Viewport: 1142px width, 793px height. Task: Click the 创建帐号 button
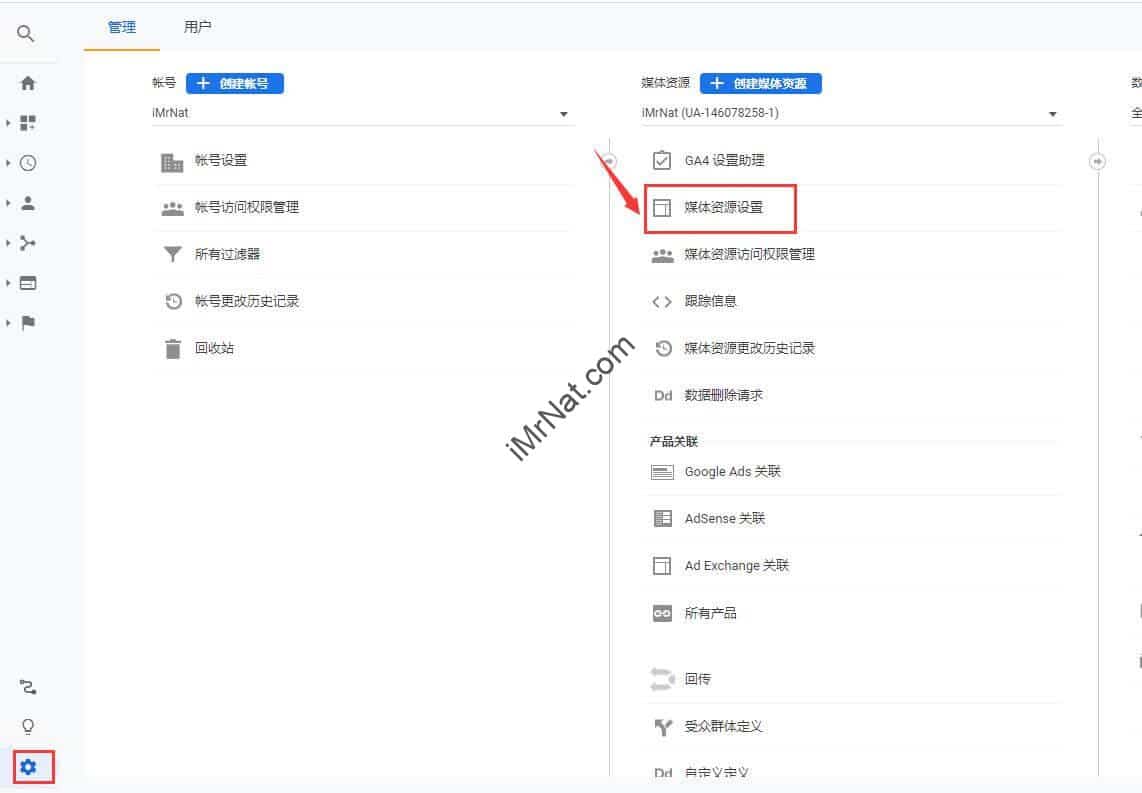[235, 83]
